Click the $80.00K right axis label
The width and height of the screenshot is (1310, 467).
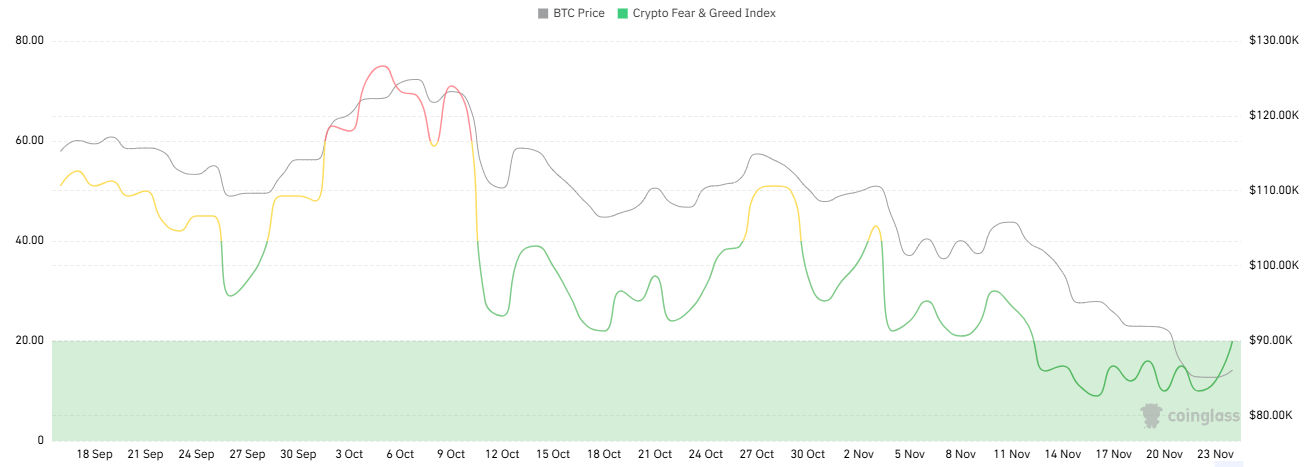coord(1272,416)
